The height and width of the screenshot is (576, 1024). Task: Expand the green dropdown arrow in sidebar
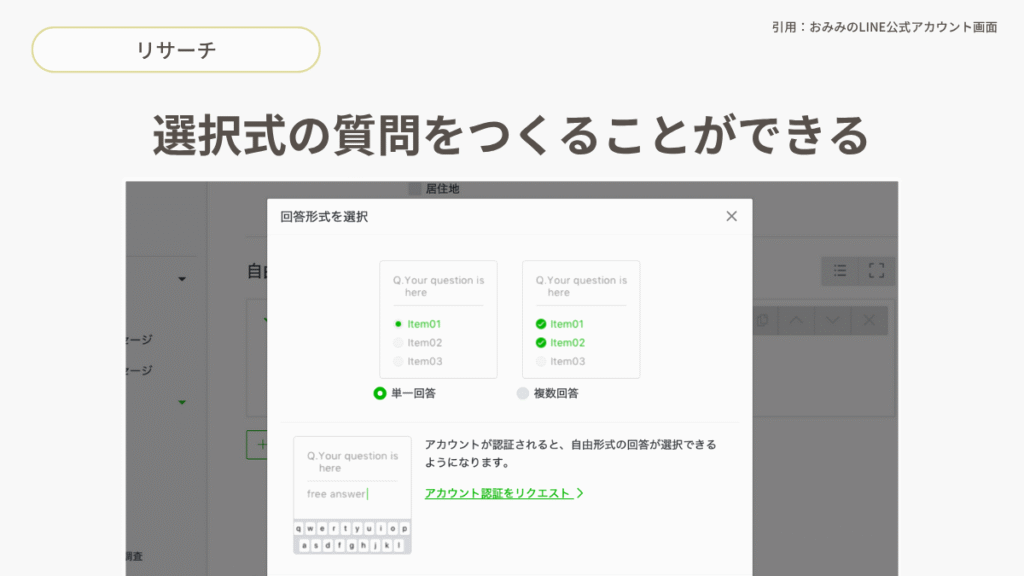(x=182, y=402)
